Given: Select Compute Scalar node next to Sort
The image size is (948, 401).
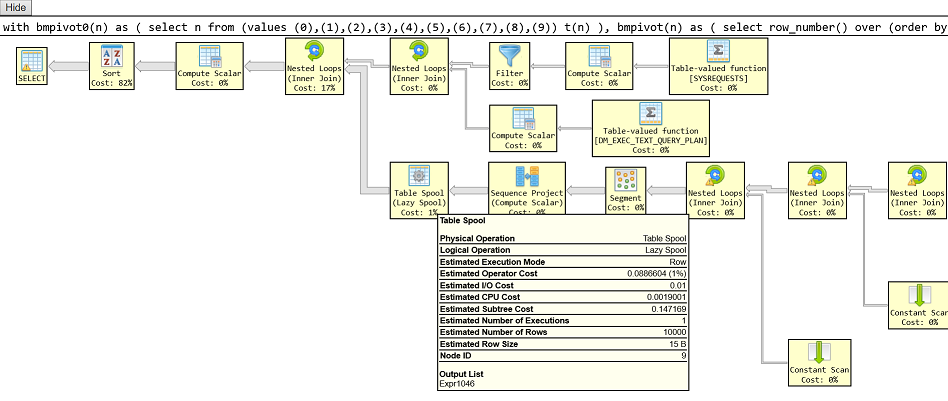Looking at the screenshot, I should pos(208,65).
